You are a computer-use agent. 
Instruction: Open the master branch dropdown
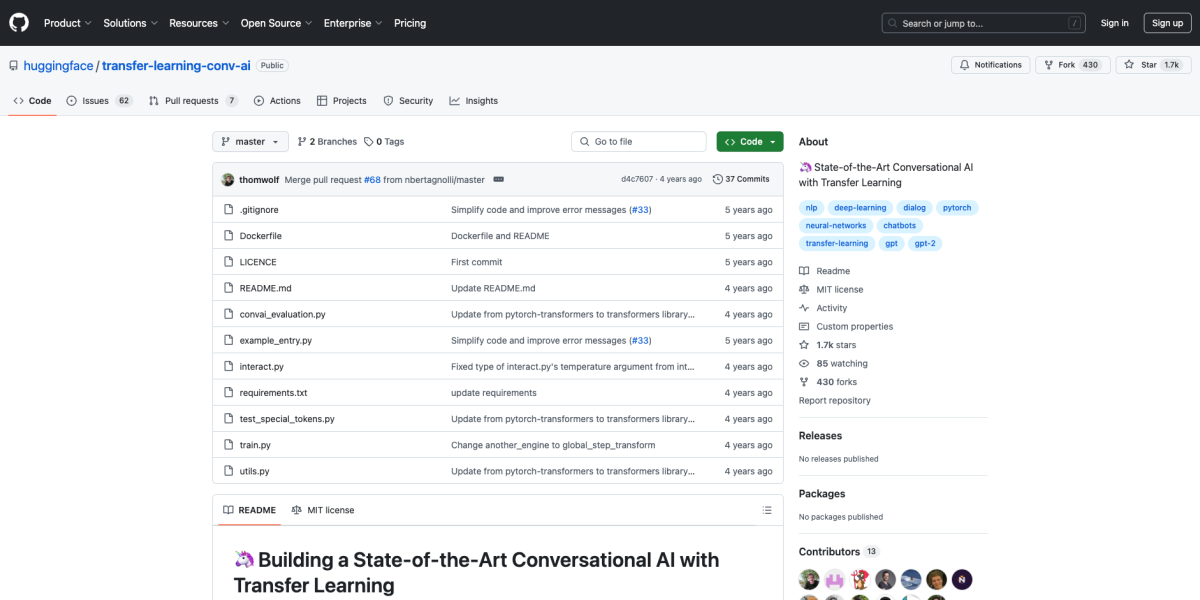pos(250,142)
